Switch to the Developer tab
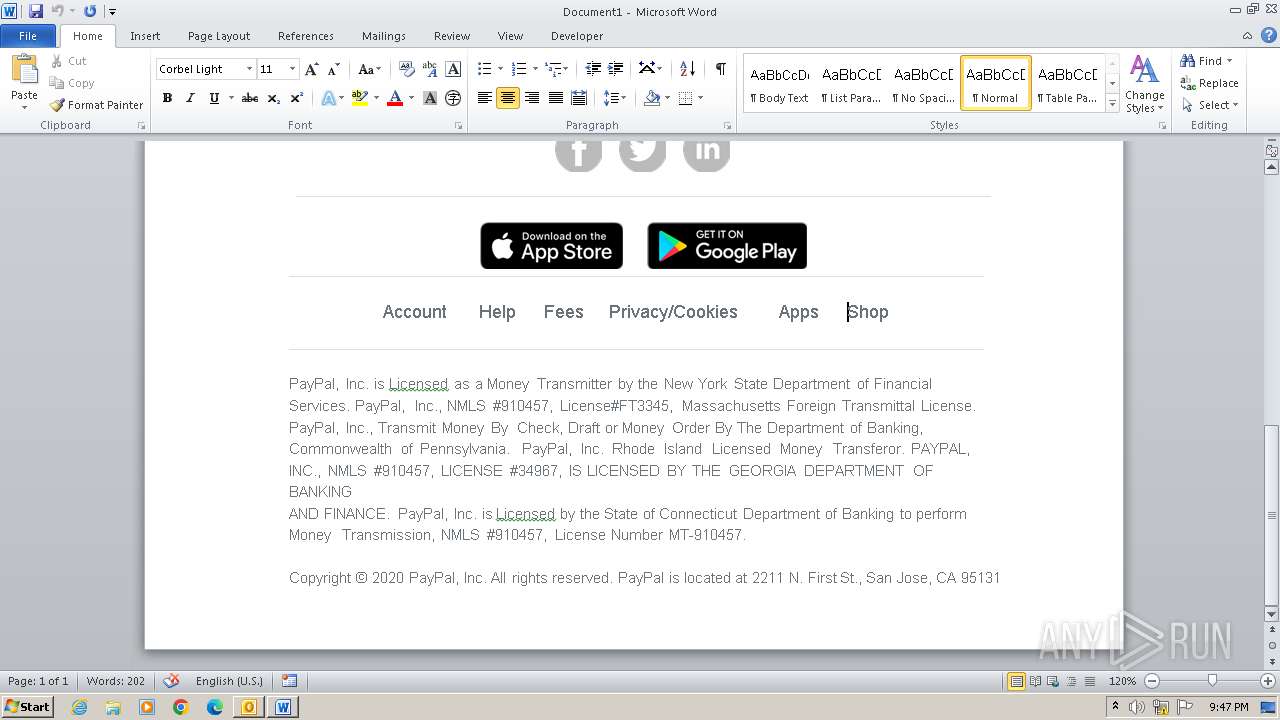The height and width of the screenshot is (720, 1280). [x=577, y=36]
